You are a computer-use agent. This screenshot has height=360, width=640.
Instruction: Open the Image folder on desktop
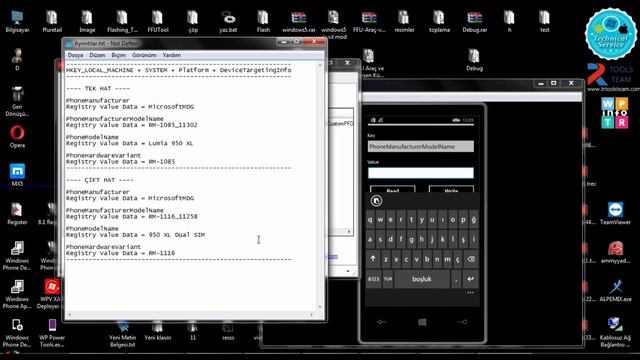point(87,22)
